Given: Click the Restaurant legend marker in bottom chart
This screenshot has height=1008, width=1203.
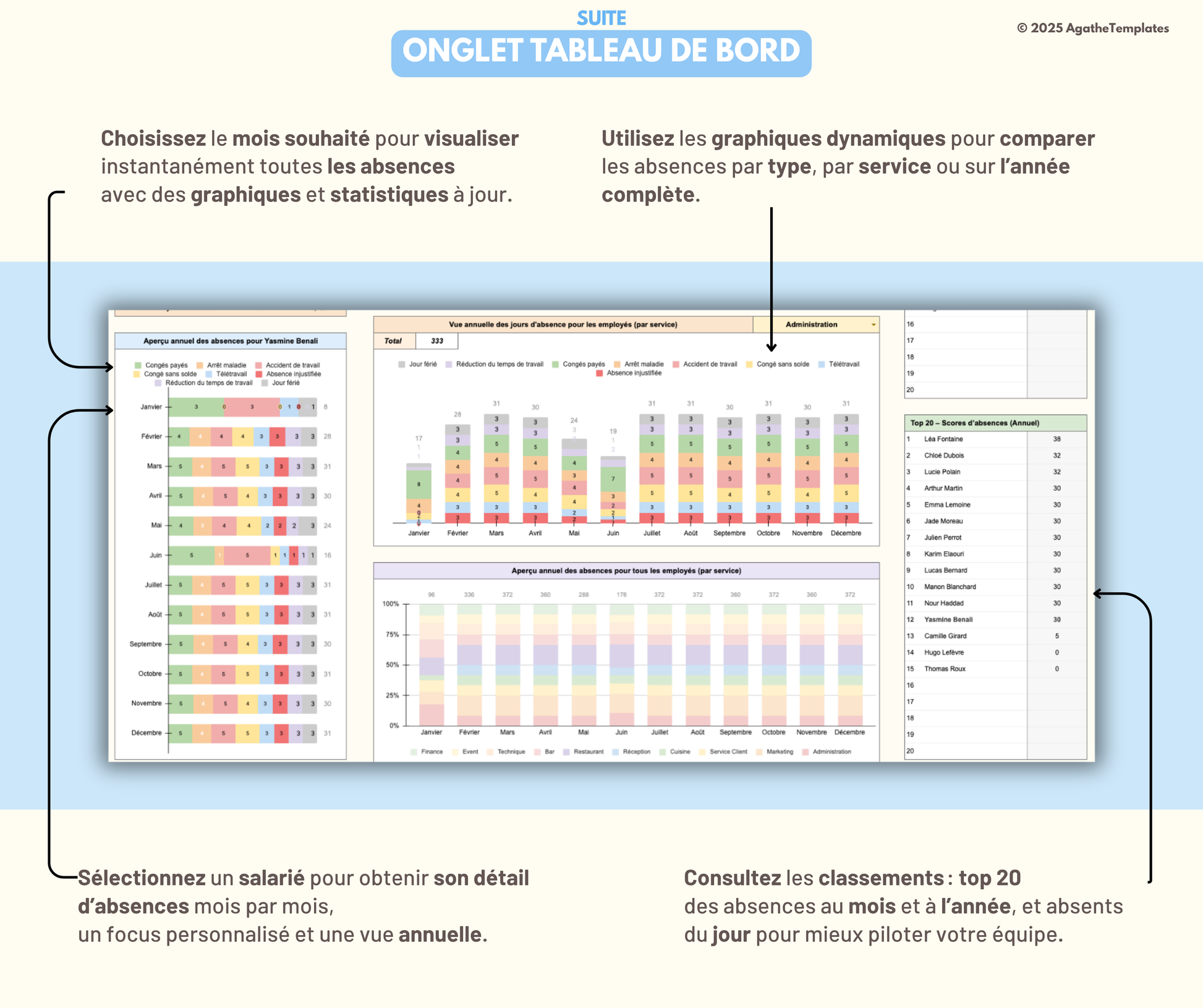Looking at the screenshot, I should click(566, 752).
